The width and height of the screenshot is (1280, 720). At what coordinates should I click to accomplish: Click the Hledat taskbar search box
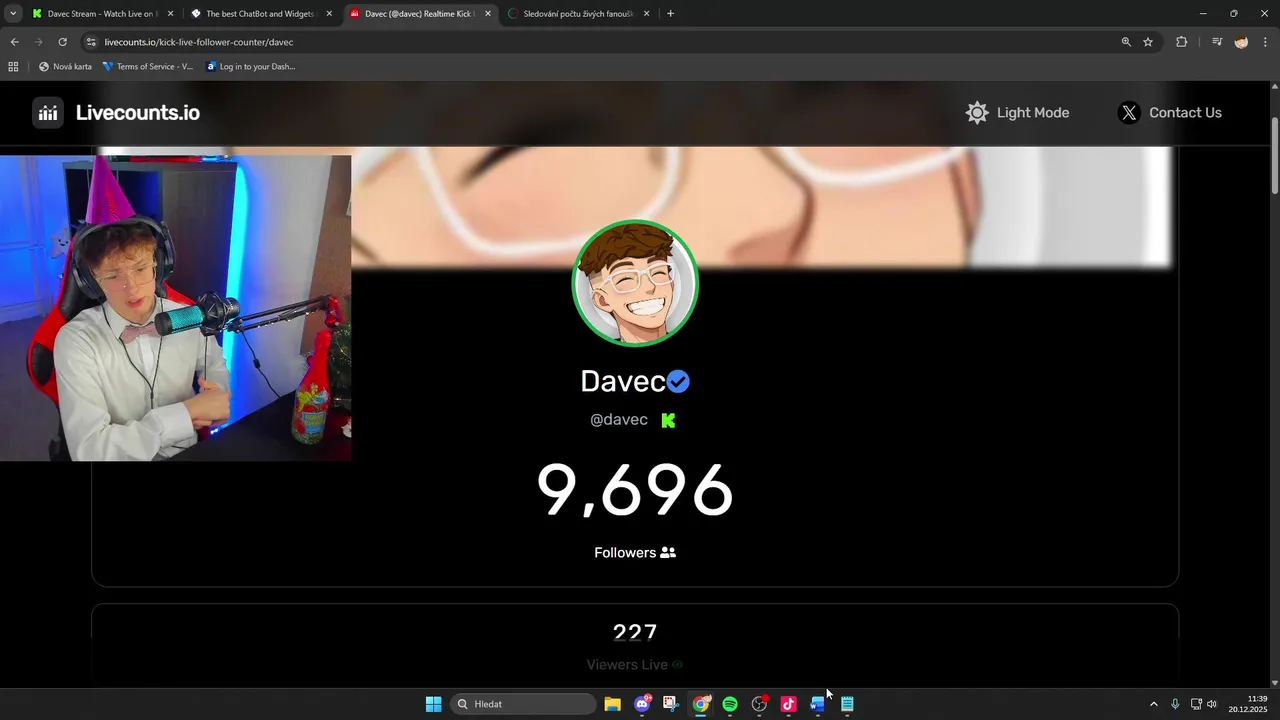(523, 704)
